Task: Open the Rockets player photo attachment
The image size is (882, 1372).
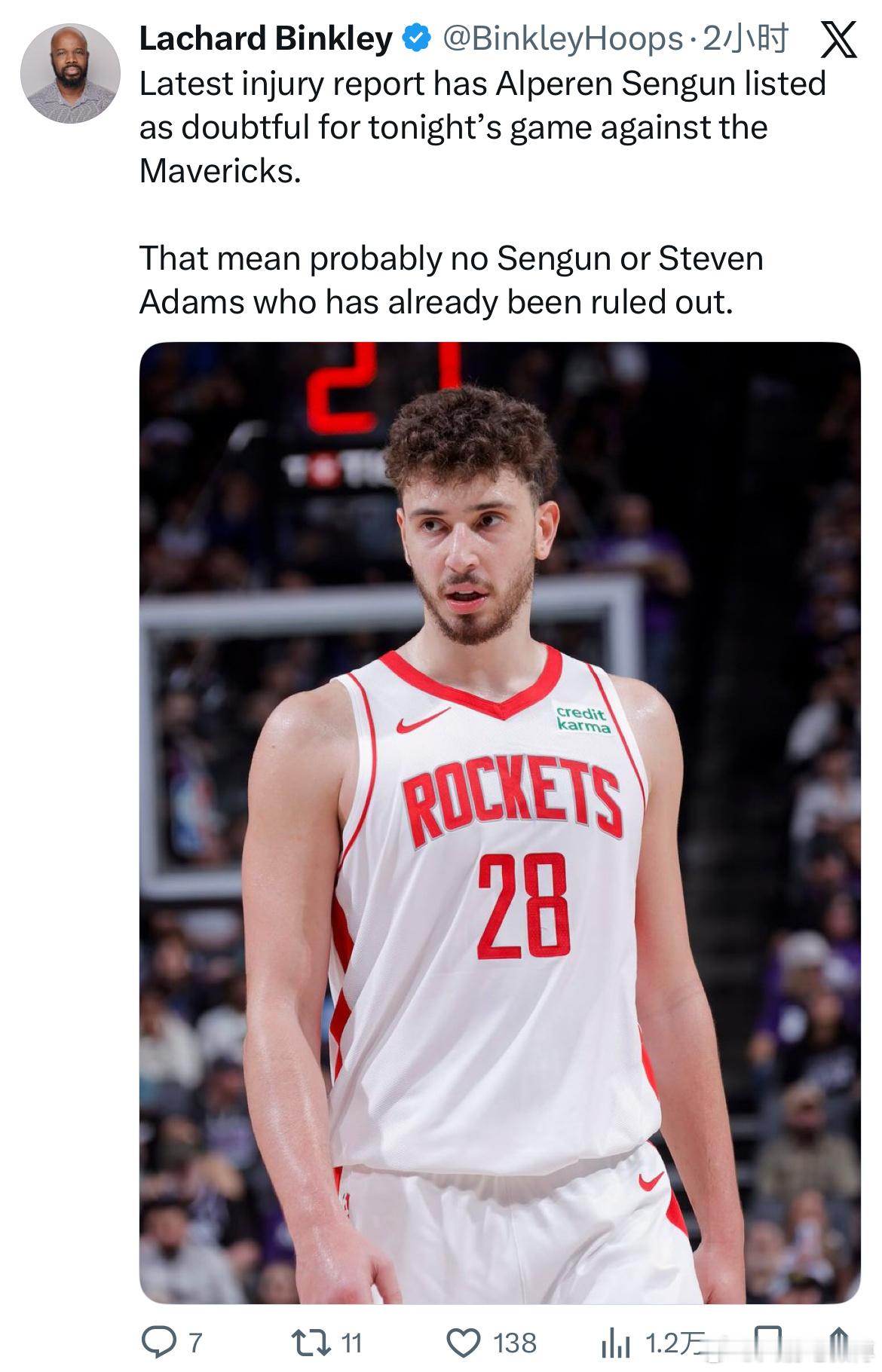Action: [500, 823]
